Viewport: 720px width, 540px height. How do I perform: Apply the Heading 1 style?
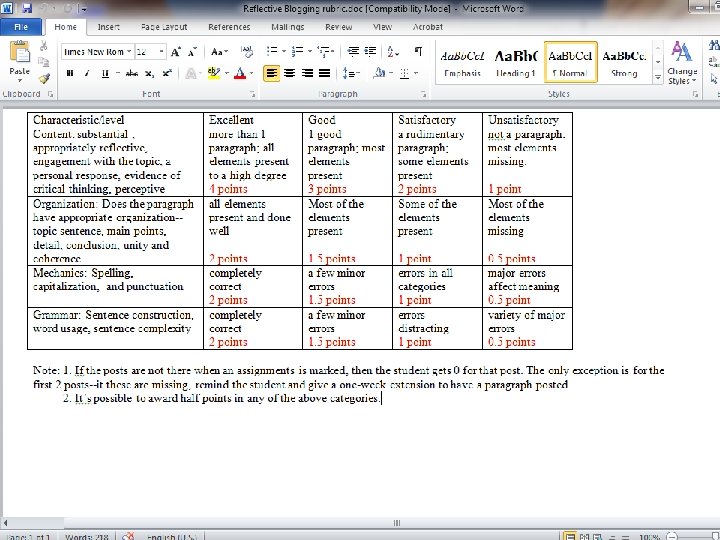pos(516,62)
